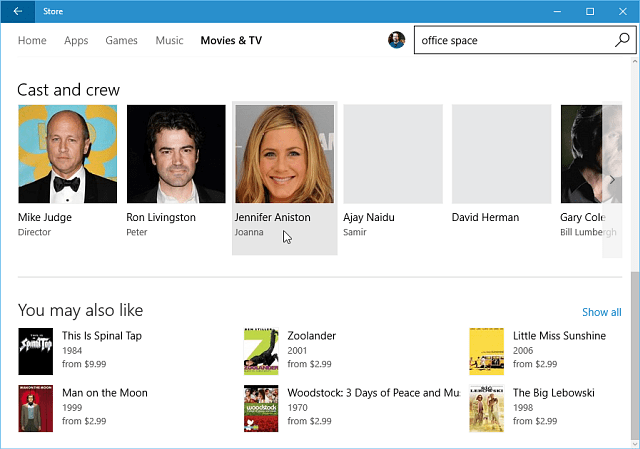Open Mike Judge's photo
The height and width of the screenshot is (449, 640).
click(x=67, y=154)
